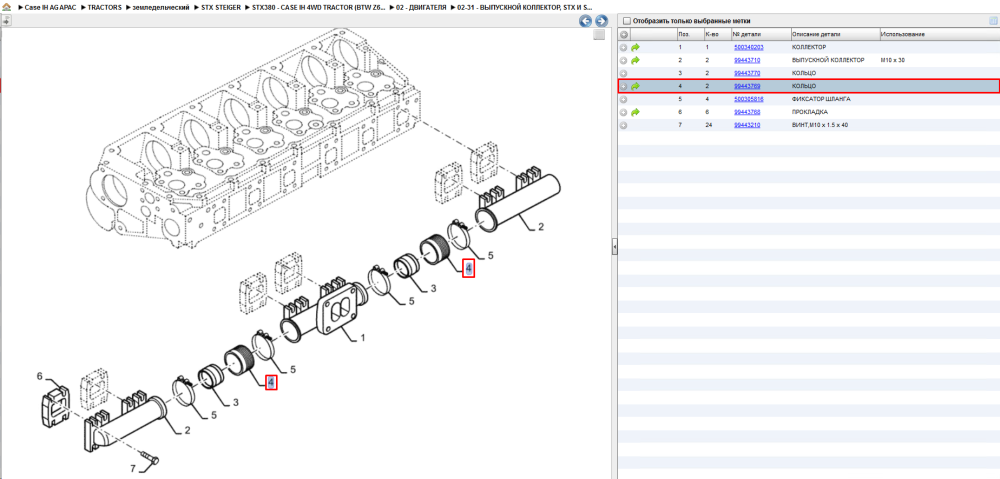Viewport: 1000px width, 479px height.
Task: Click plus icon for ПРОКЛАДКА row
Action: tap(624, 112)
